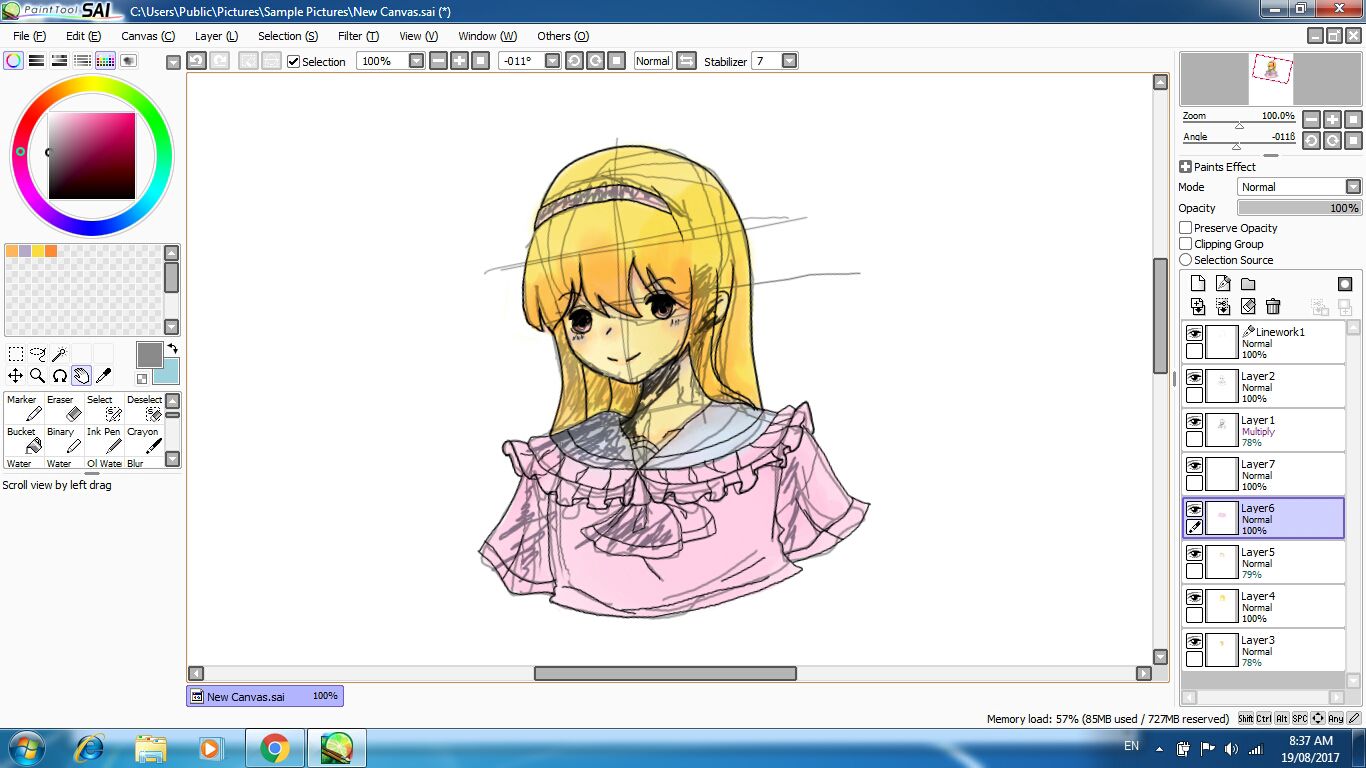Screen dimensions: 1366x768
Task: Select the New Canvas.sai document tab
Action: (x=265, y=696)
